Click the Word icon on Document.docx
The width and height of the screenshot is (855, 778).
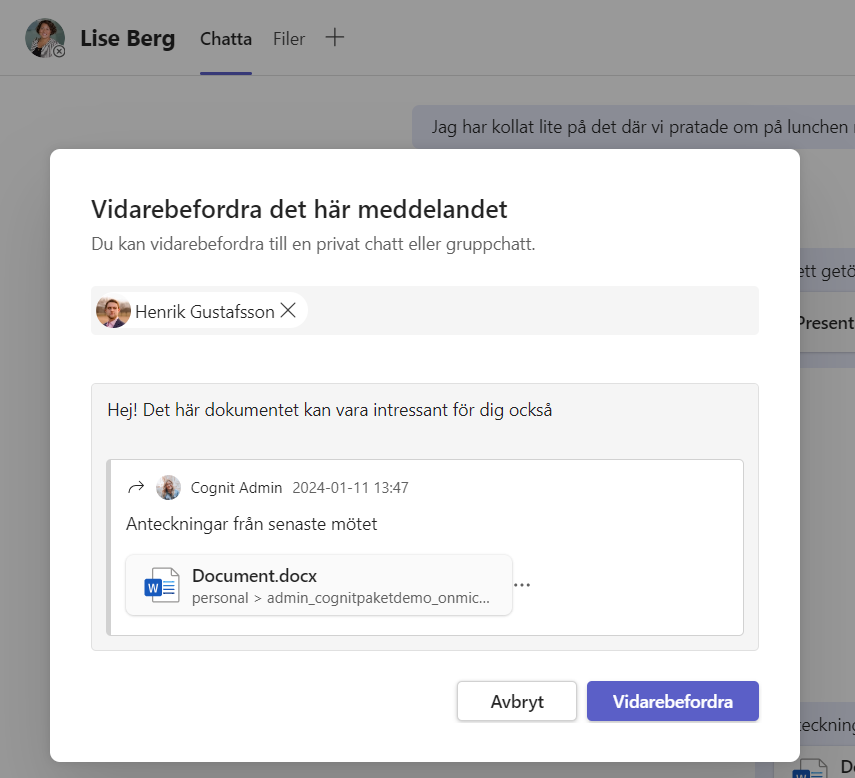pyautogui.click(x=160, y=586)
